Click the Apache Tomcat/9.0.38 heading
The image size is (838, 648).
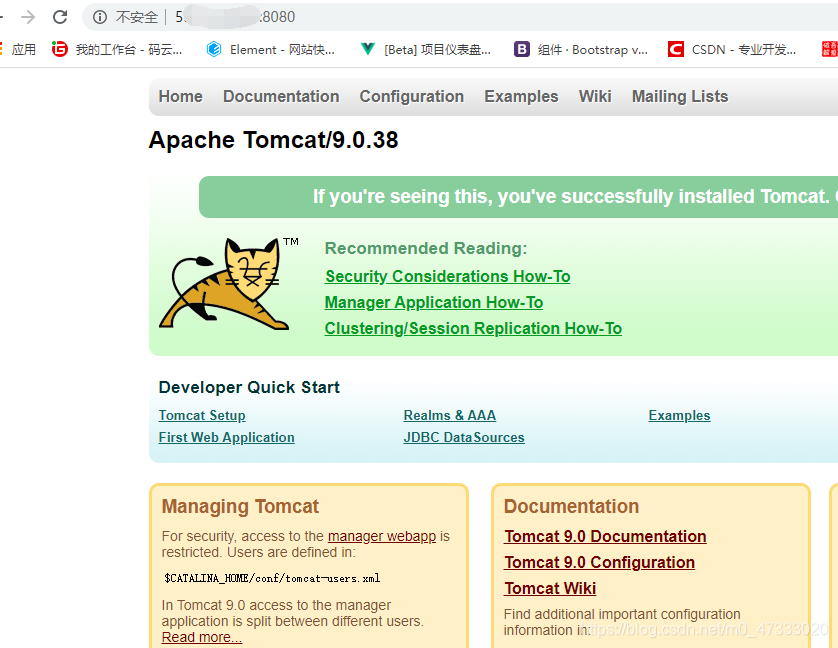[x=274, y=140]
